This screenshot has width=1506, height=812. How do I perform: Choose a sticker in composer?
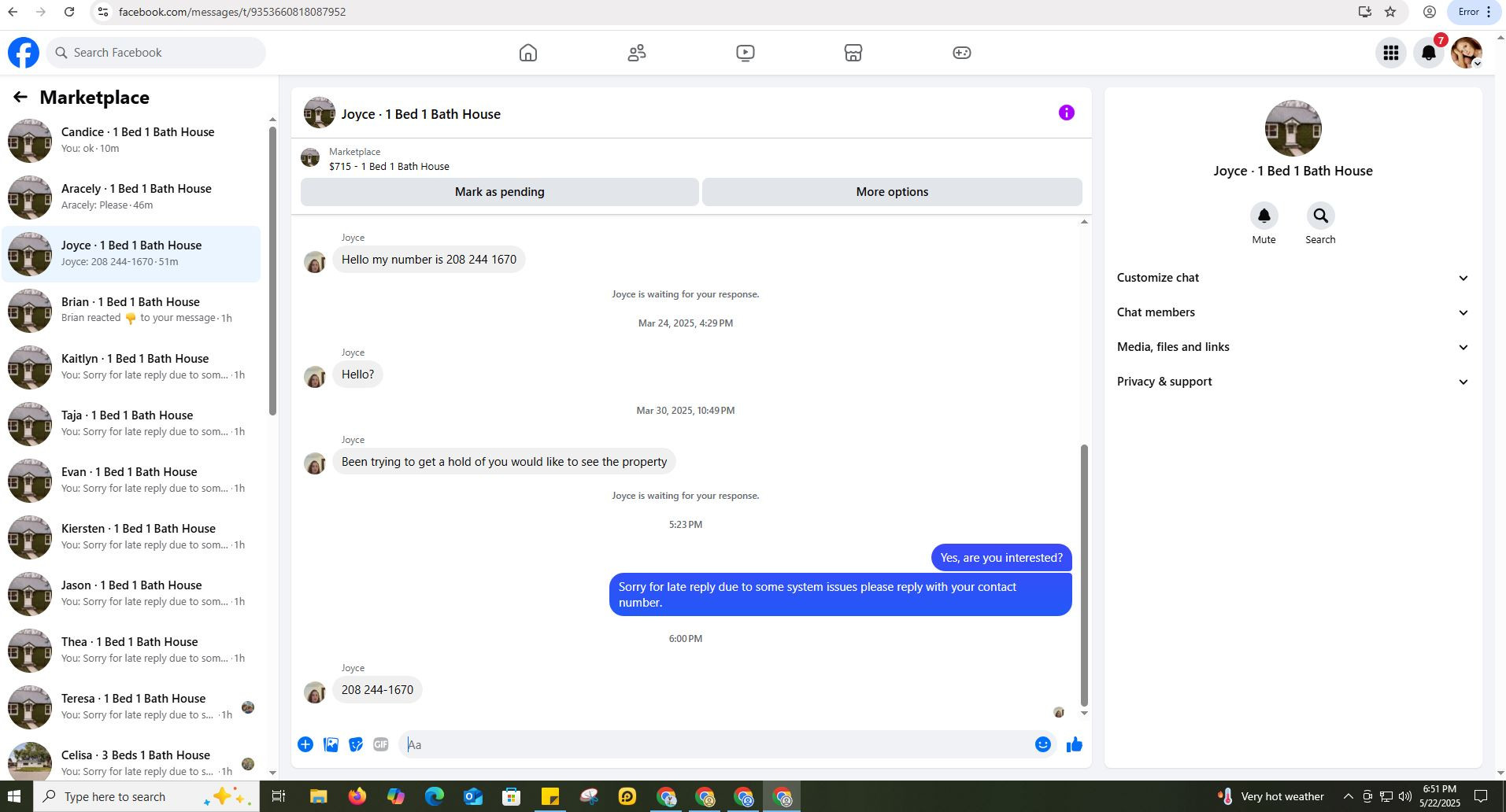click(356, 744)
